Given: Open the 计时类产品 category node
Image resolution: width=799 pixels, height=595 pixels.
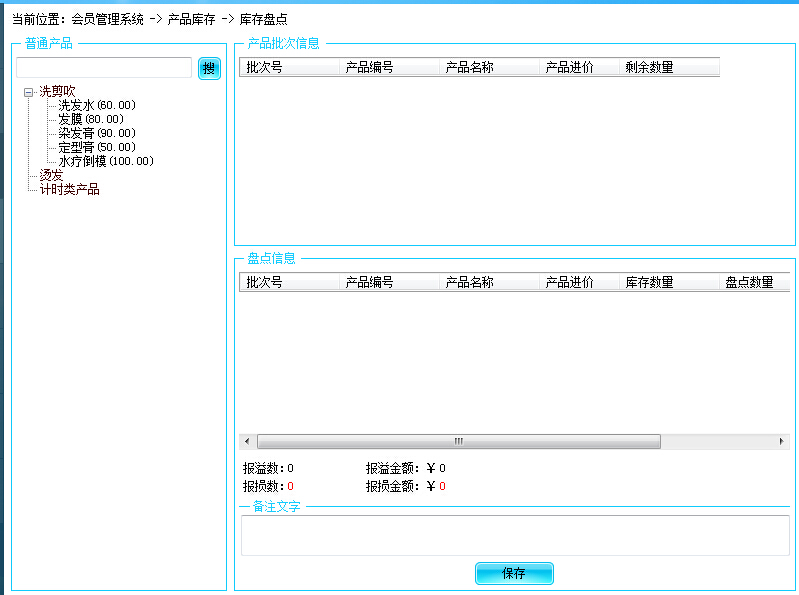Looking at the screenshot, I should [x=69, y=189].
